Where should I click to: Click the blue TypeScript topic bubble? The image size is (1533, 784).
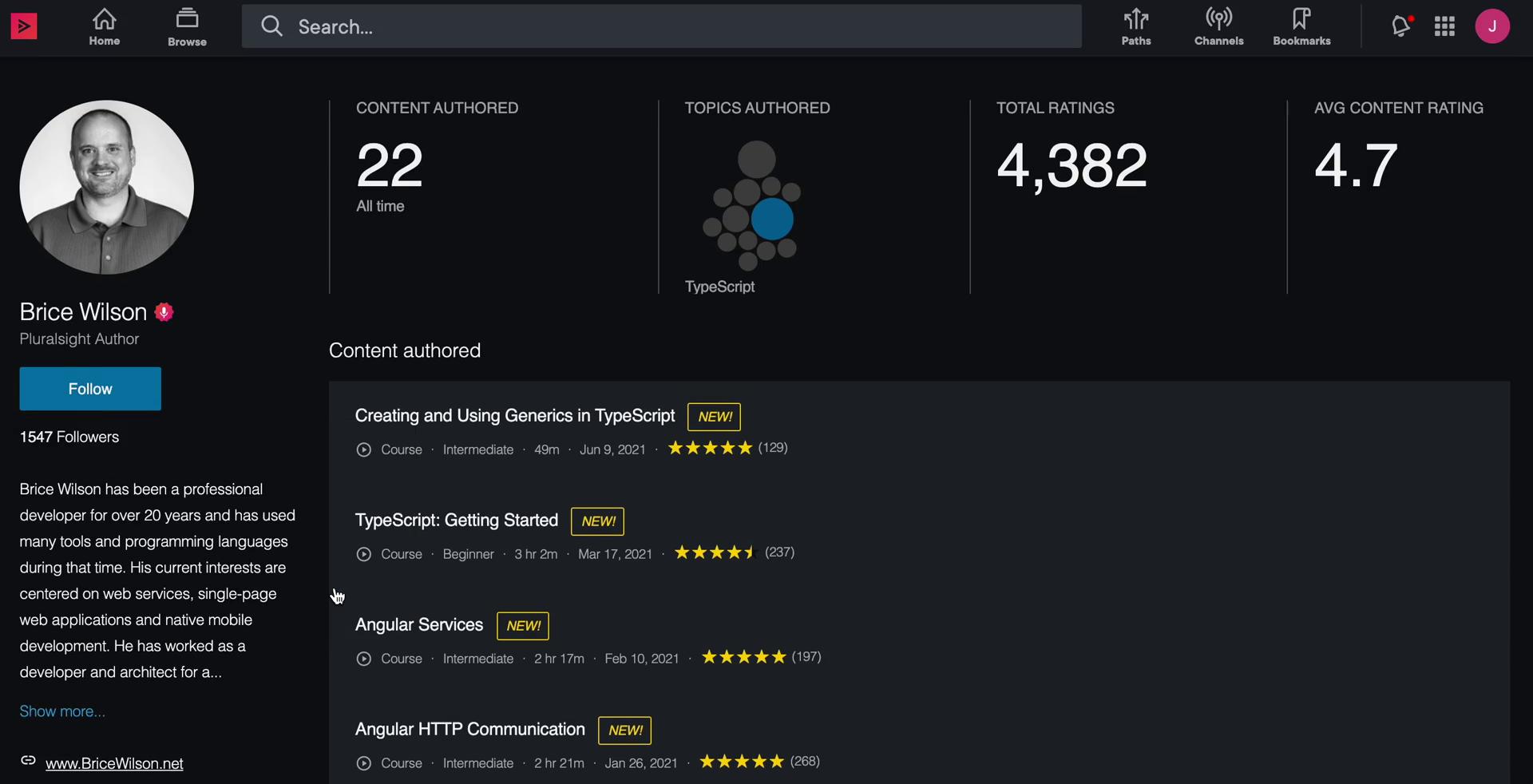pos(773,220)
